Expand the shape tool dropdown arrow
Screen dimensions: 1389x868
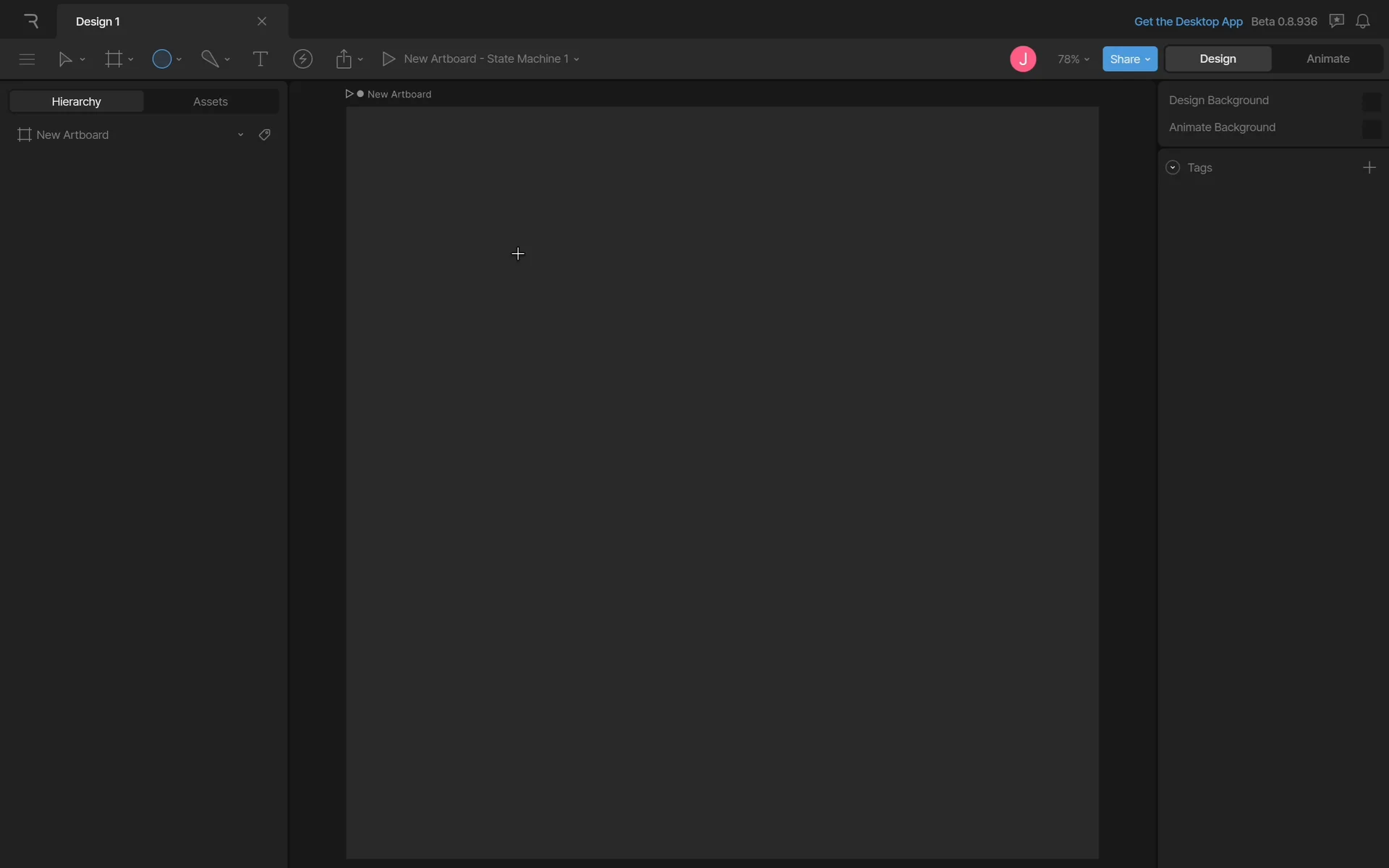[179, 59]
